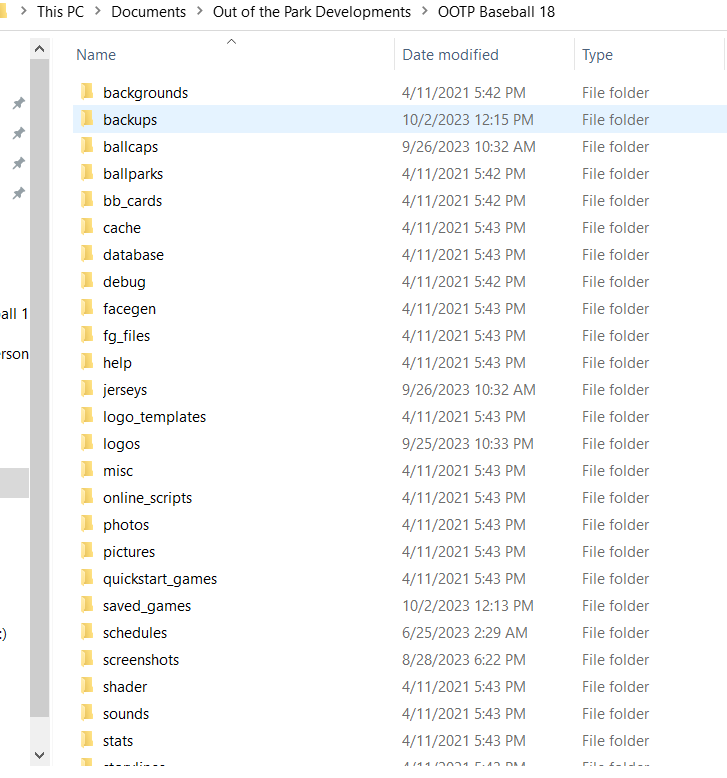Viewport: 727px width, 778px height.
Task: Select the screenshots folder icon
Action: point(87,658)
